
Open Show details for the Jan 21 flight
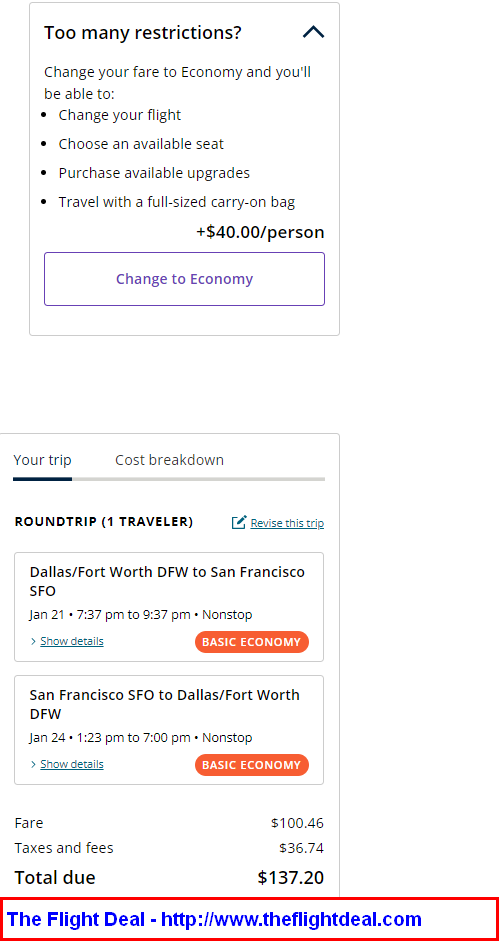tap(71, 642)
